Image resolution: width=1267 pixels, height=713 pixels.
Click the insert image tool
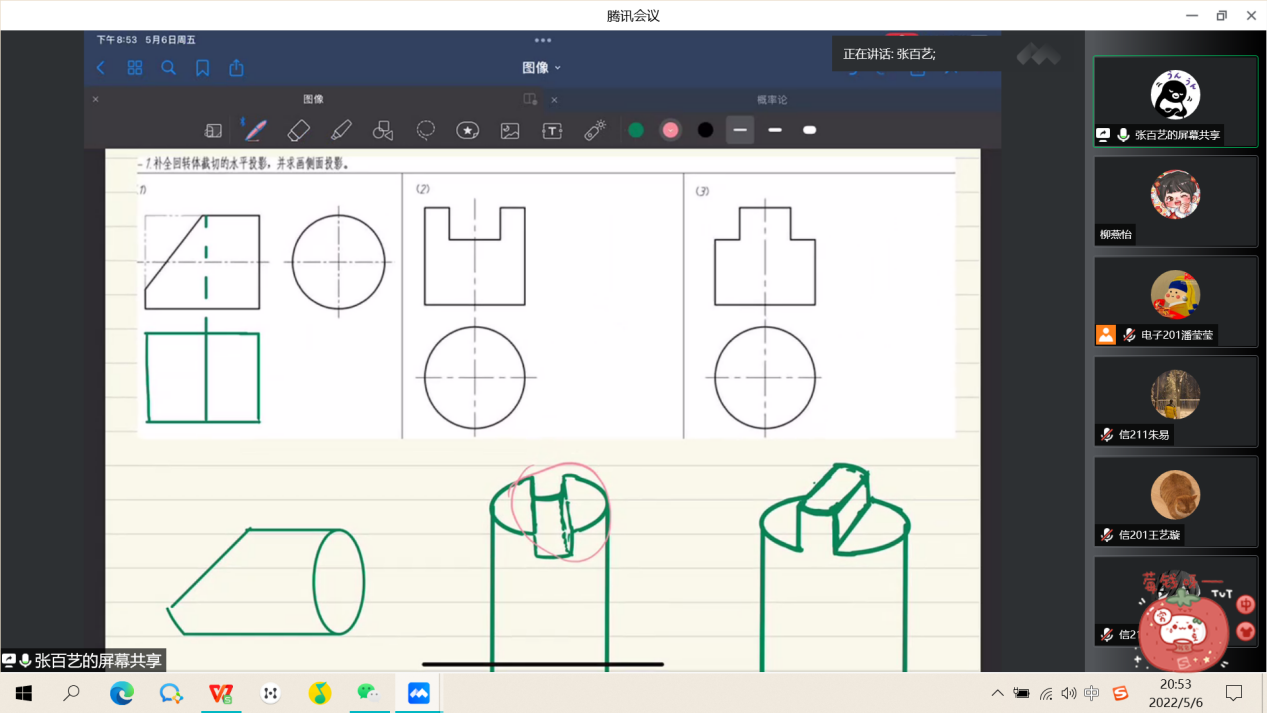(510, 130)
